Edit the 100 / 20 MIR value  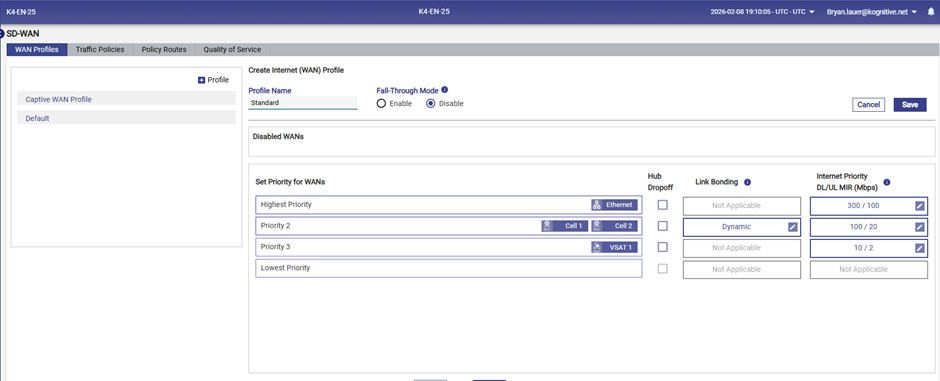[920, 227]
